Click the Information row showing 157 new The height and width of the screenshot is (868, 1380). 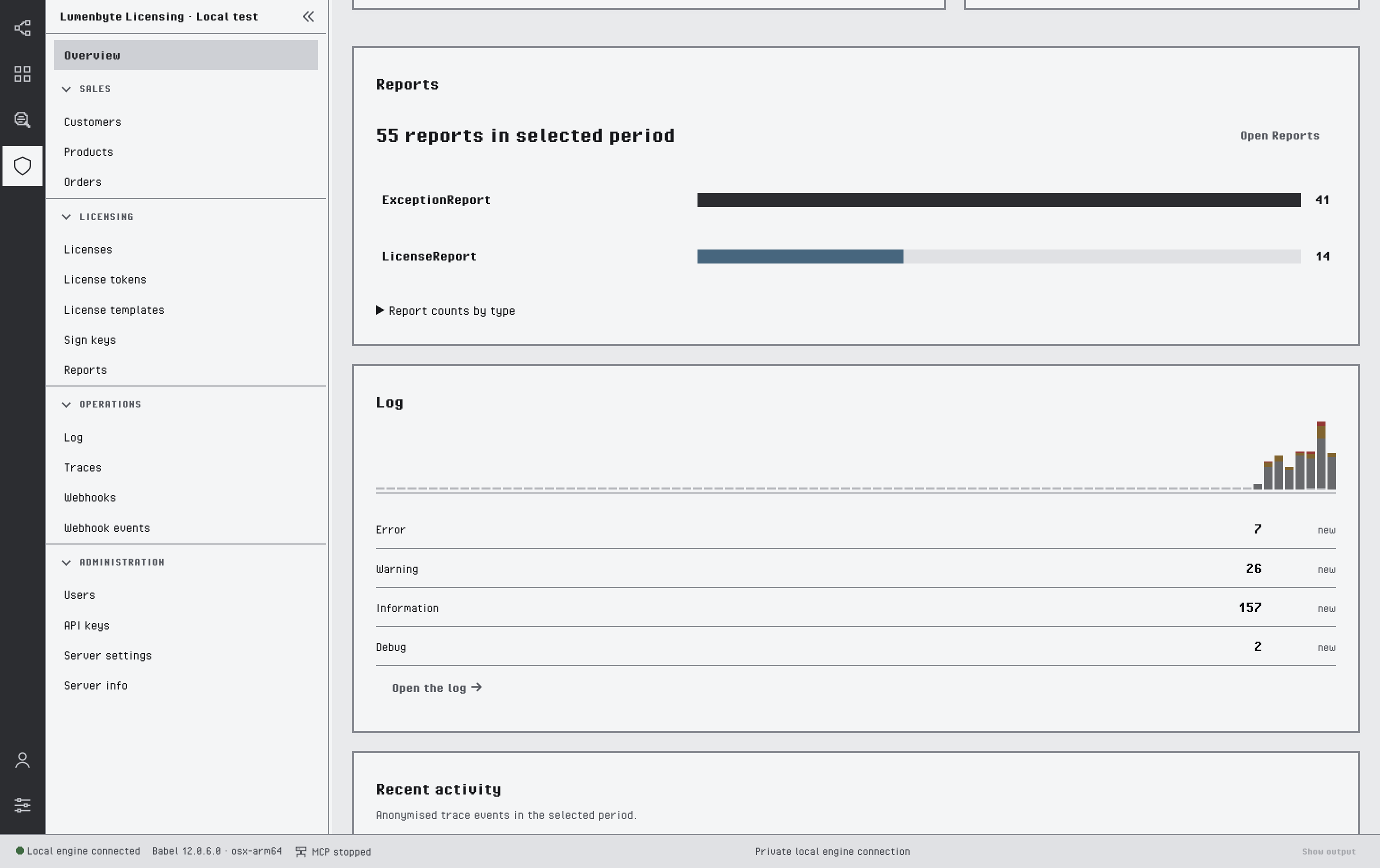[855, 608]
